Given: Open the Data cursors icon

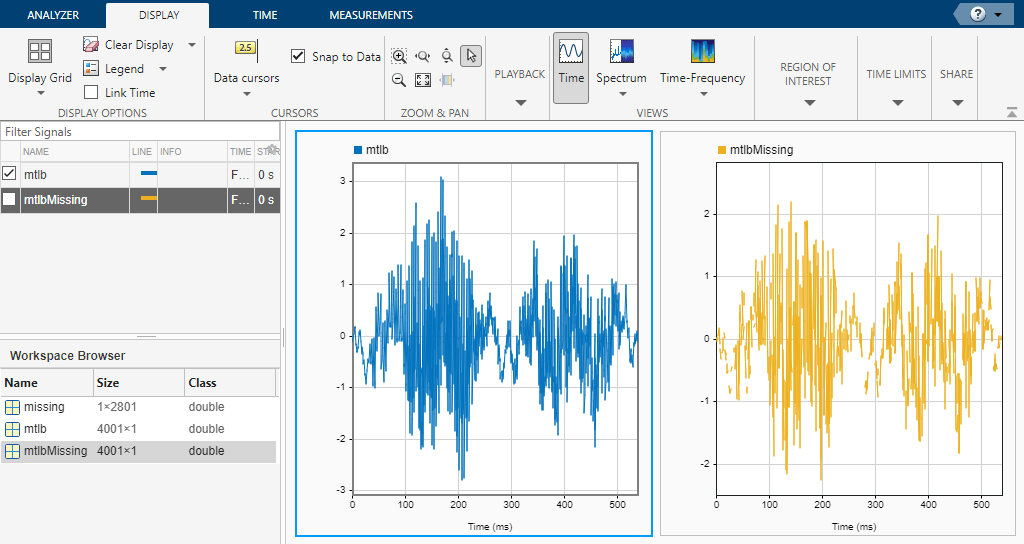Looking at the screenshot, I should coord(246,48).
